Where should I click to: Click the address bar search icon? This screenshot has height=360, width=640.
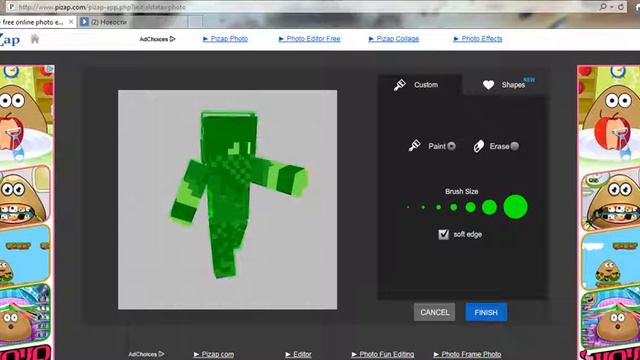pyautogui.click(x=603, y=7)
